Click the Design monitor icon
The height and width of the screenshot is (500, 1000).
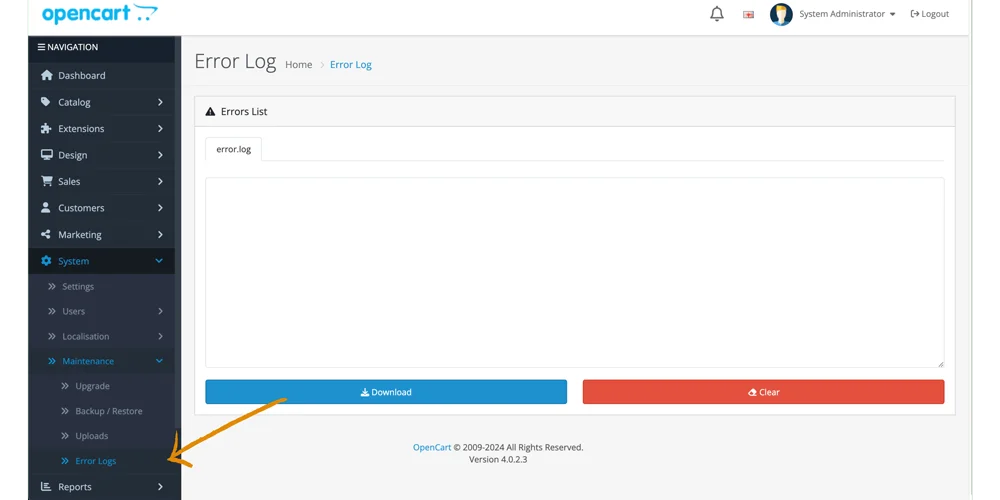tap(46, 155)
